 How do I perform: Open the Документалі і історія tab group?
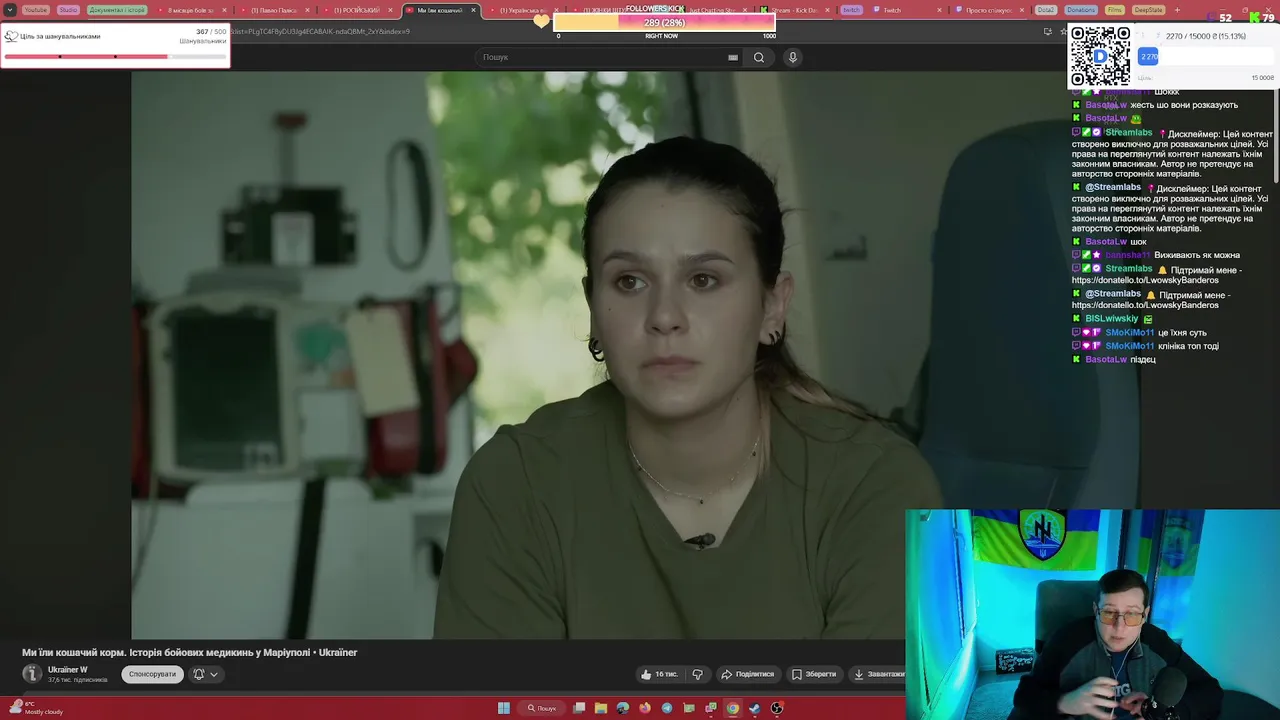pyautogui.click(x=118, y=10)
